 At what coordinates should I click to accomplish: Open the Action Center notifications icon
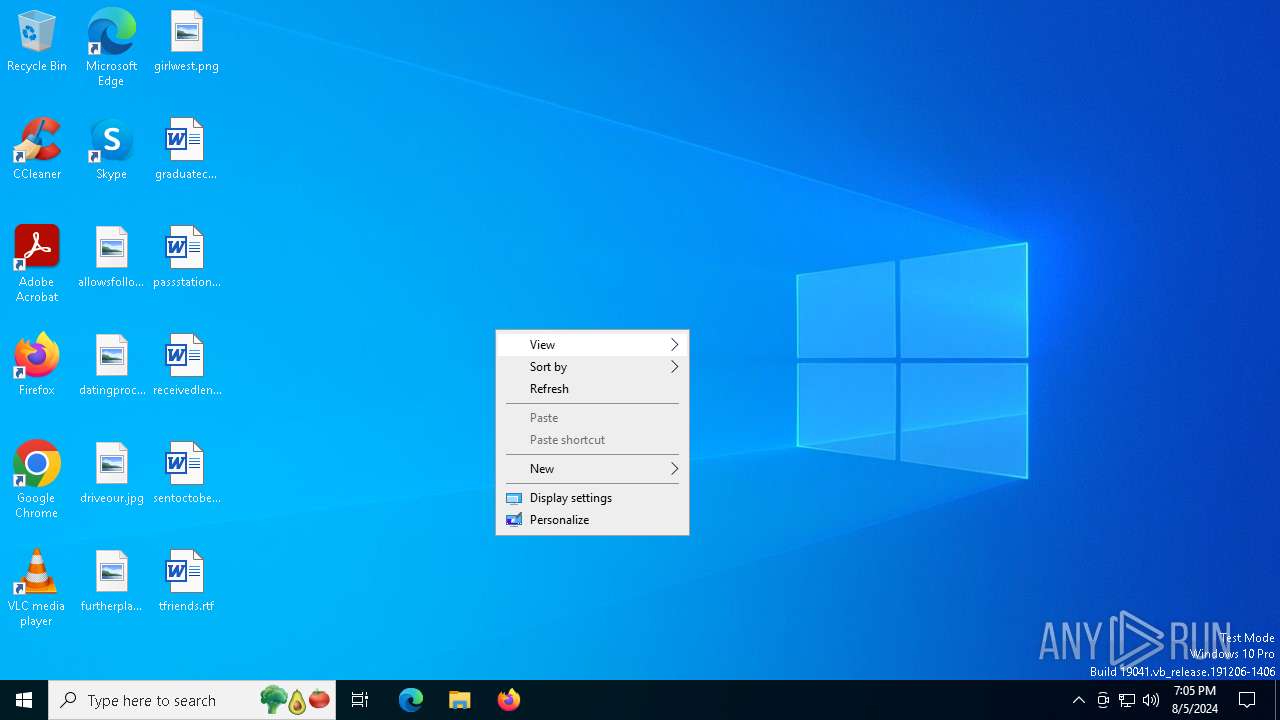coord(1247,700)
